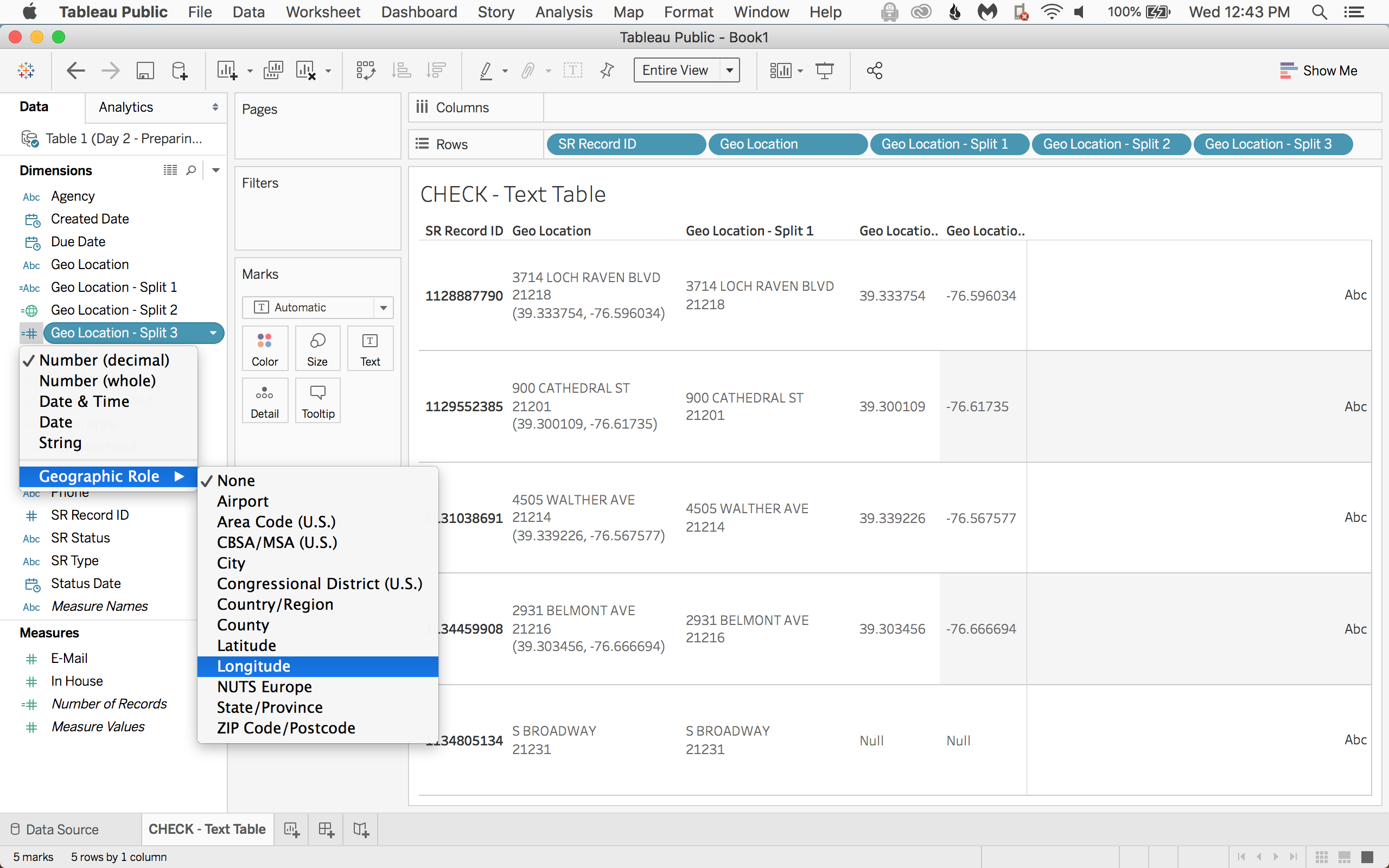This screenshot has width=1389, height=868.
Task: Click the Group Members paperclip icon
Action: click(528, 71)
